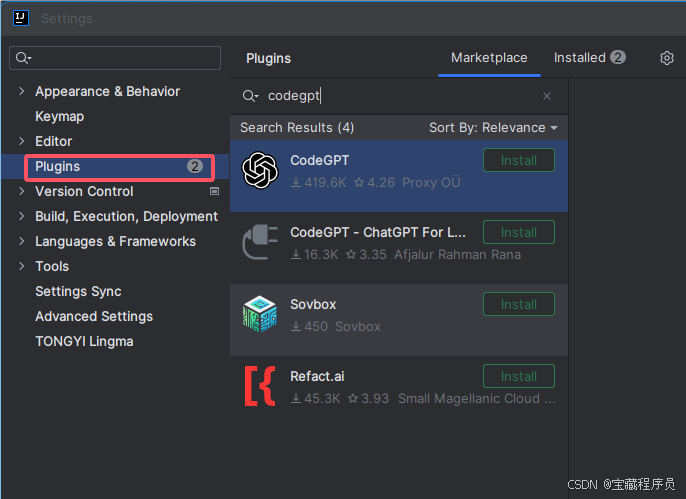Click the 419.6K downloads count
Screen dimensions: 686x499
coord(319,182)
